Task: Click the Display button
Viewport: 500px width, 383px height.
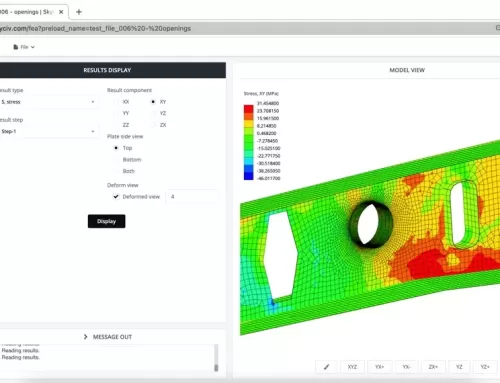Action: point(106,221)
